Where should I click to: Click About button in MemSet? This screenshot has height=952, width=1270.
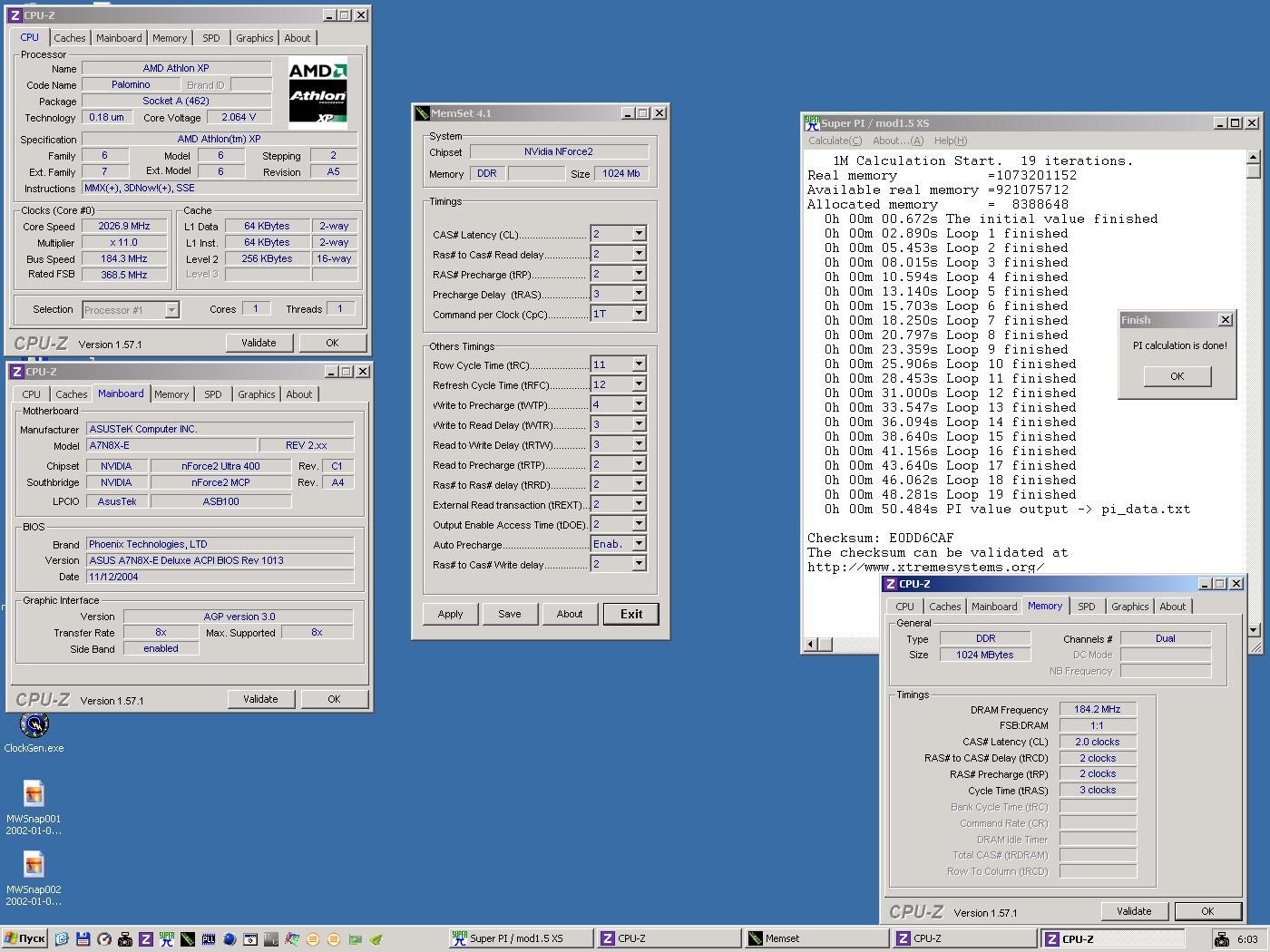pos(570,614)
